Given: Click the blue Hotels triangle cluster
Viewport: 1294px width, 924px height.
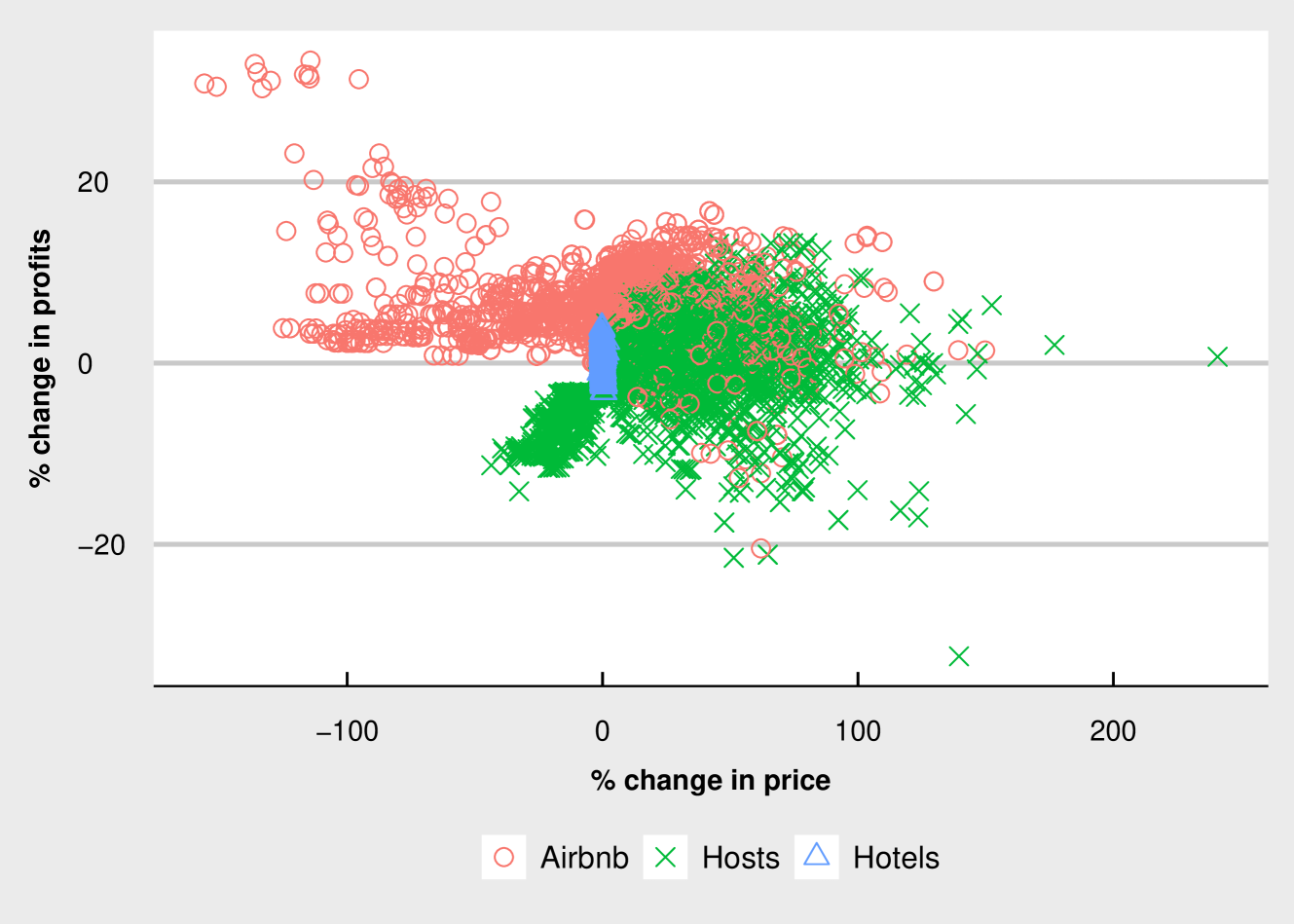Looking at the screenshot, I should click(x=604, y=360).
